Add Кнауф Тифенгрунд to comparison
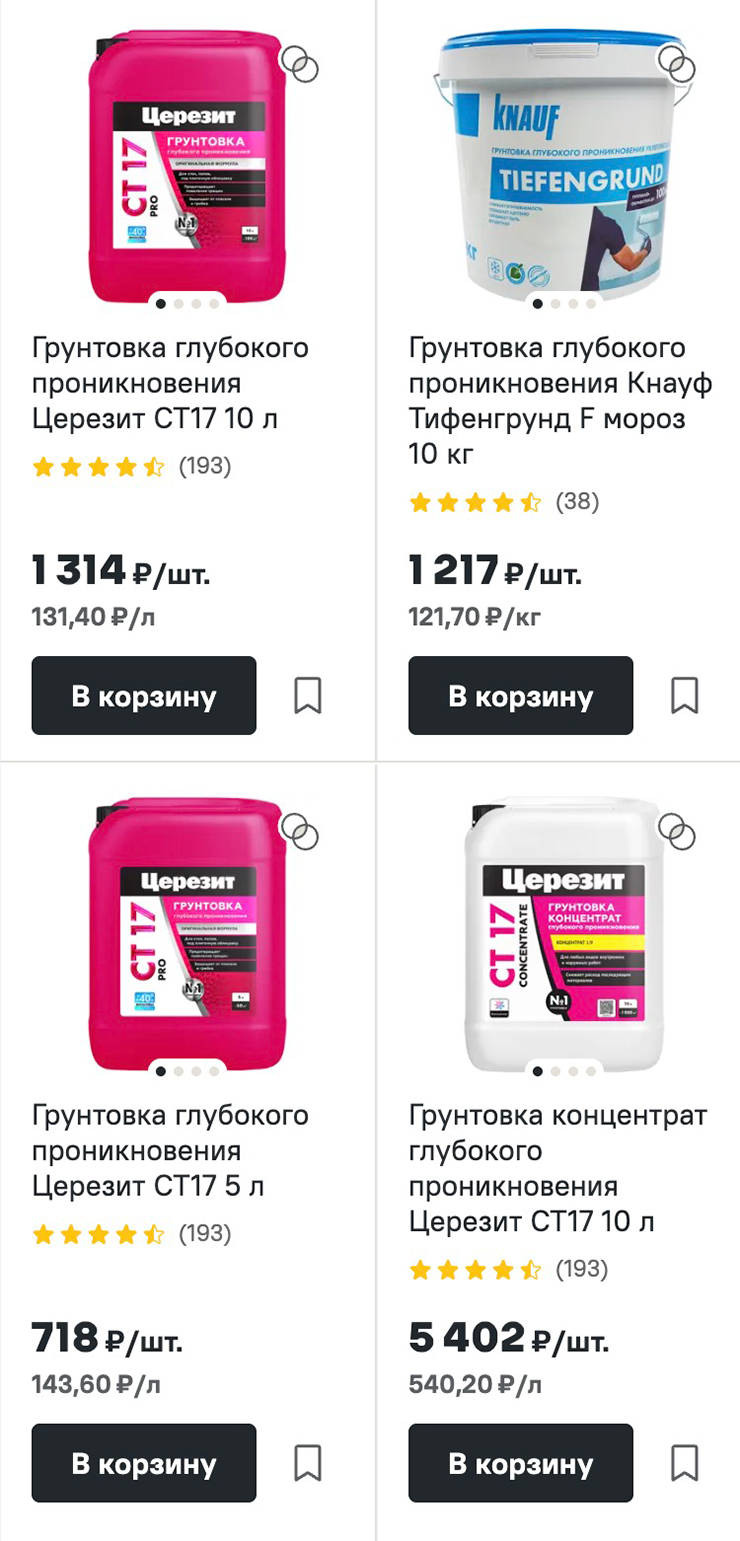 click(675, 63)
